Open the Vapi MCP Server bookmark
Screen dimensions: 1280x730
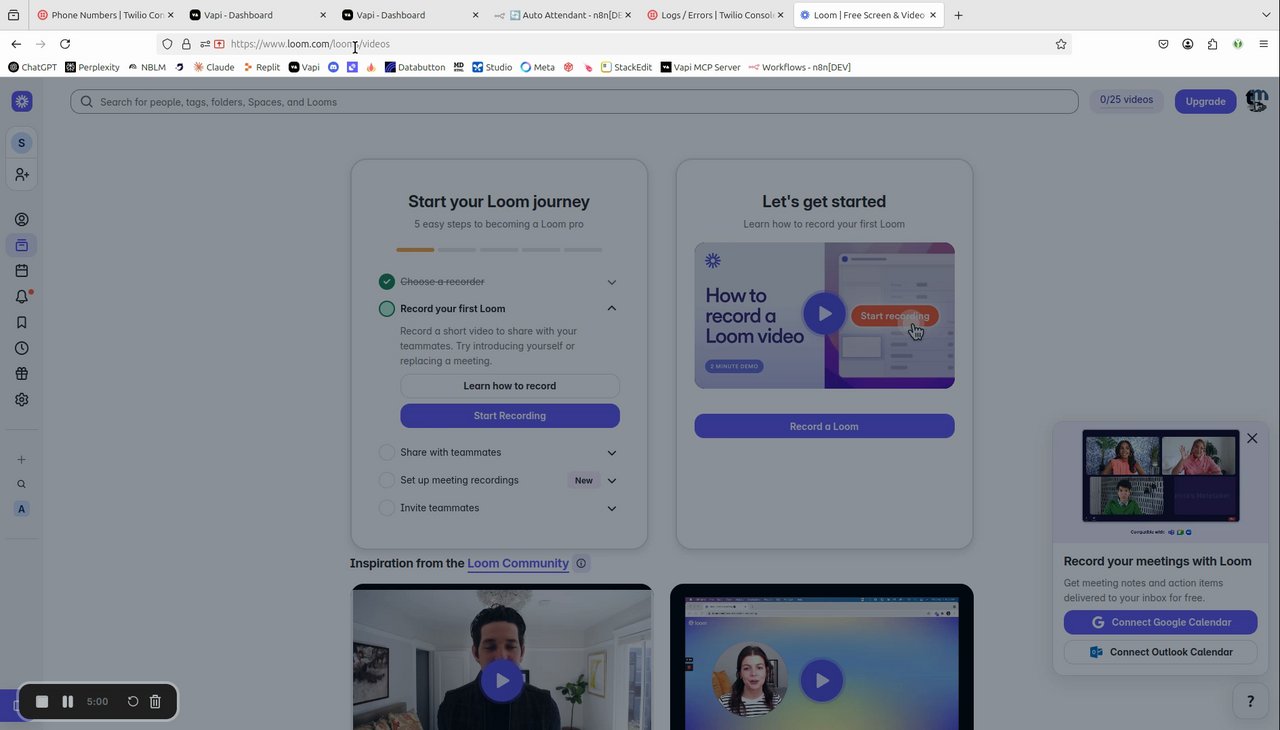click(x=700, y=67)
